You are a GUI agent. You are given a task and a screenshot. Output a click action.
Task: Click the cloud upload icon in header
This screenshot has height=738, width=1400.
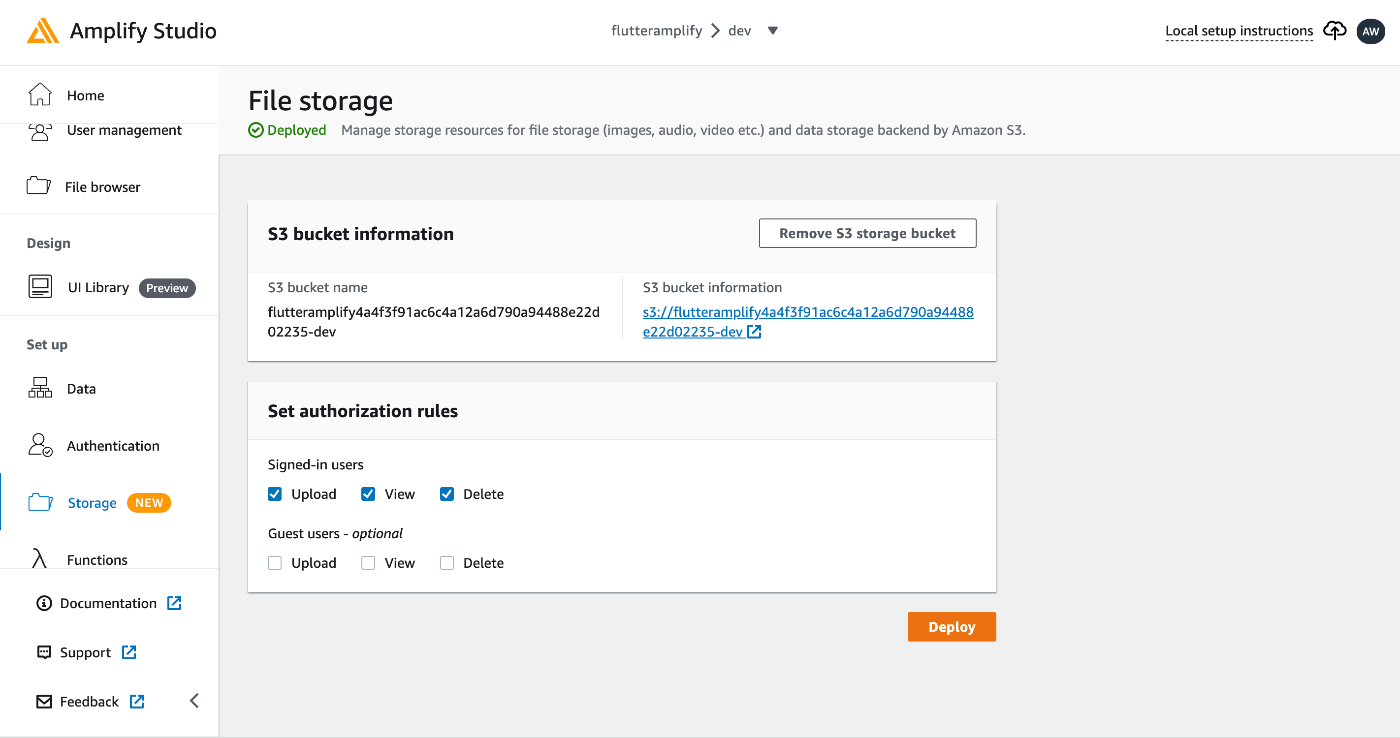1335,31
